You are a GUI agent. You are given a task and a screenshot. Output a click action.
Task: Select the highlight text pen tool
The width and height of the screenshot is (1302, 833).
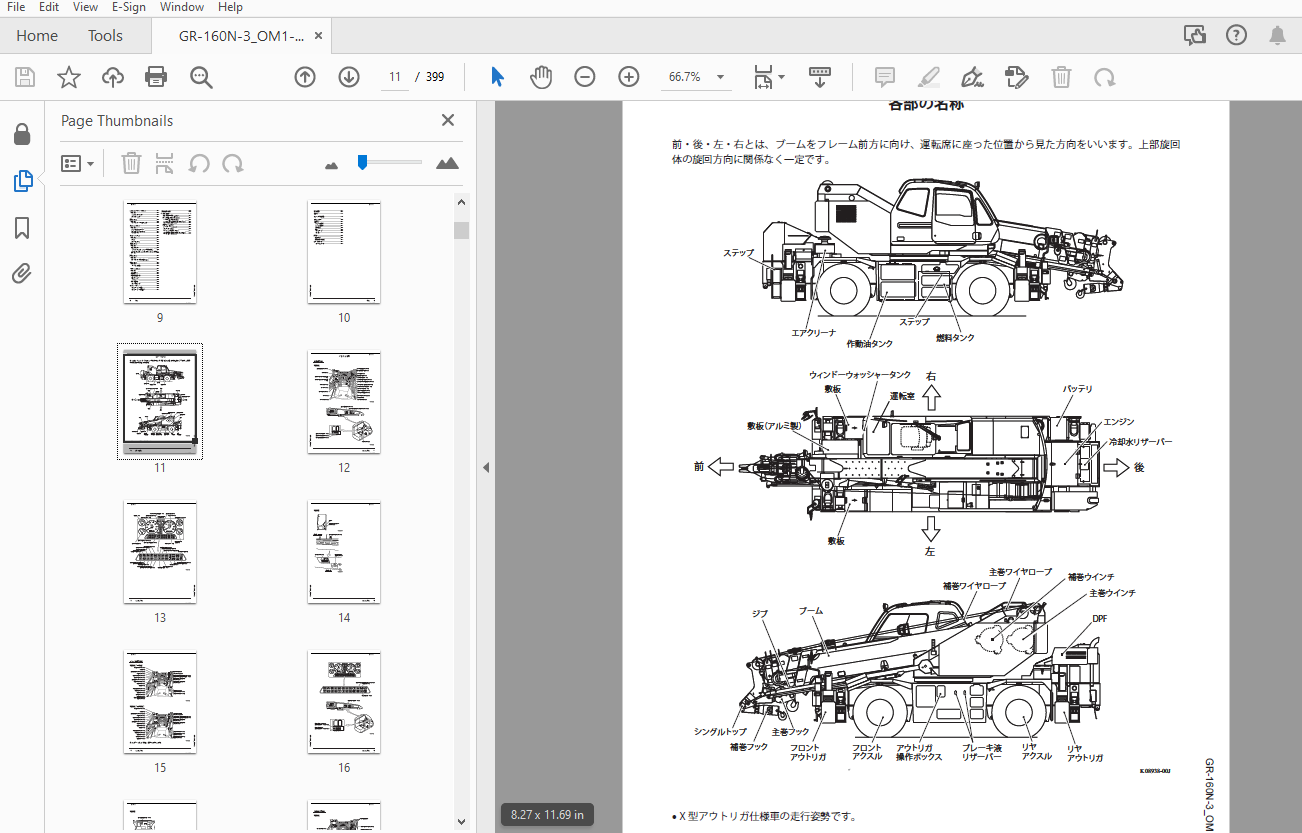(928, 77)
